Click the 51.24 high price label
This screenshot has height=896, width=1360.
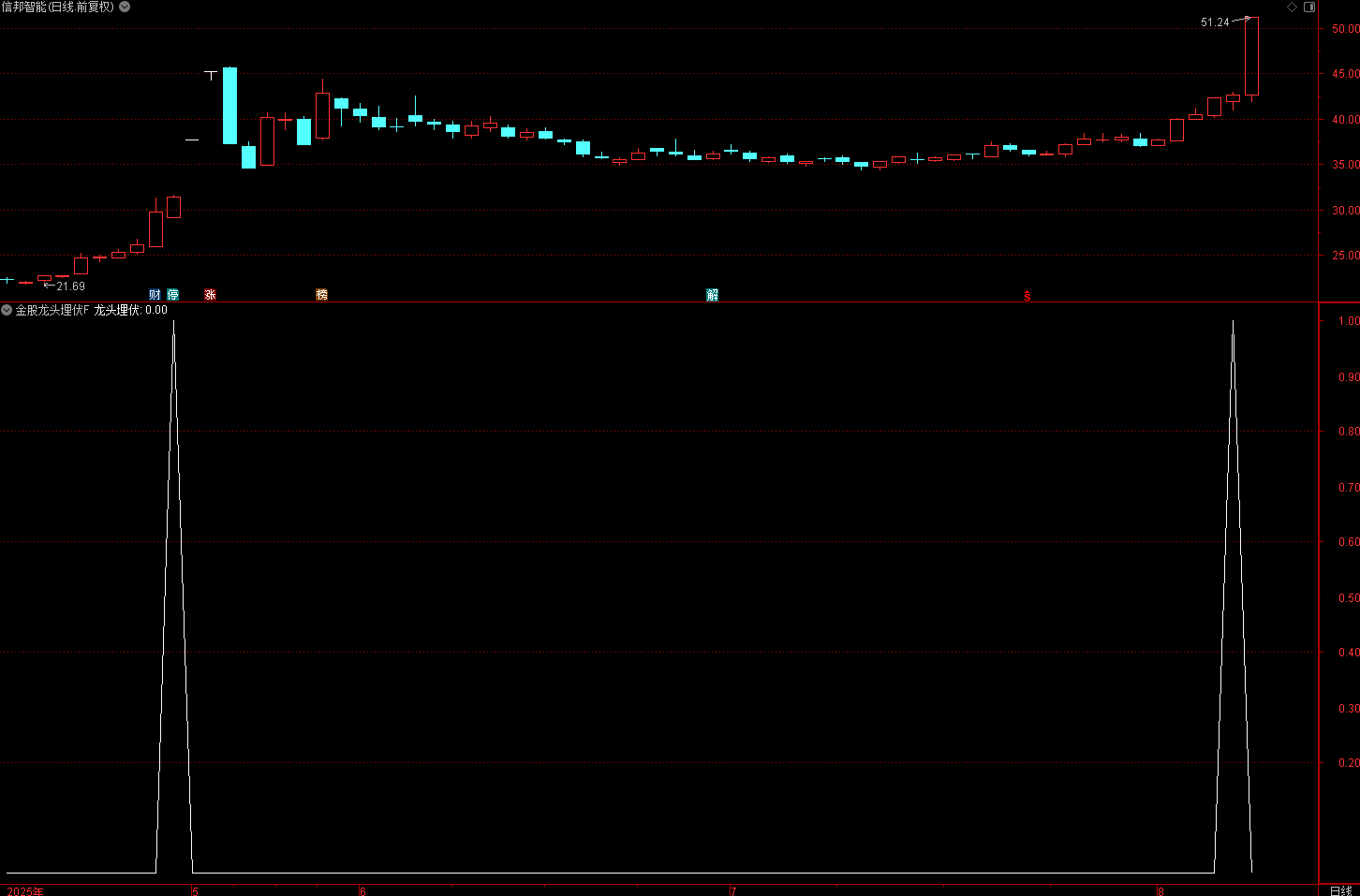[x=1215, y=22]
